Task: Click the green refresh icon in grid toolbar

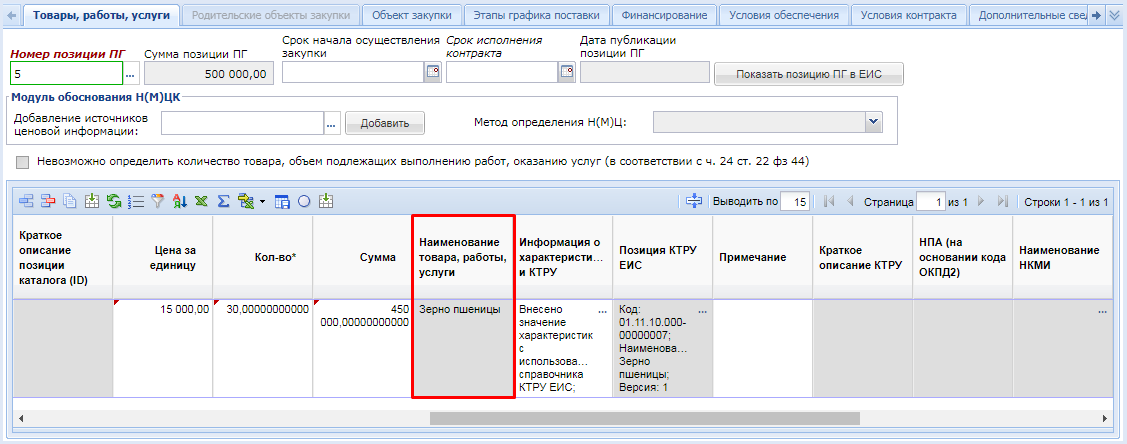Action: coord(113,201)
